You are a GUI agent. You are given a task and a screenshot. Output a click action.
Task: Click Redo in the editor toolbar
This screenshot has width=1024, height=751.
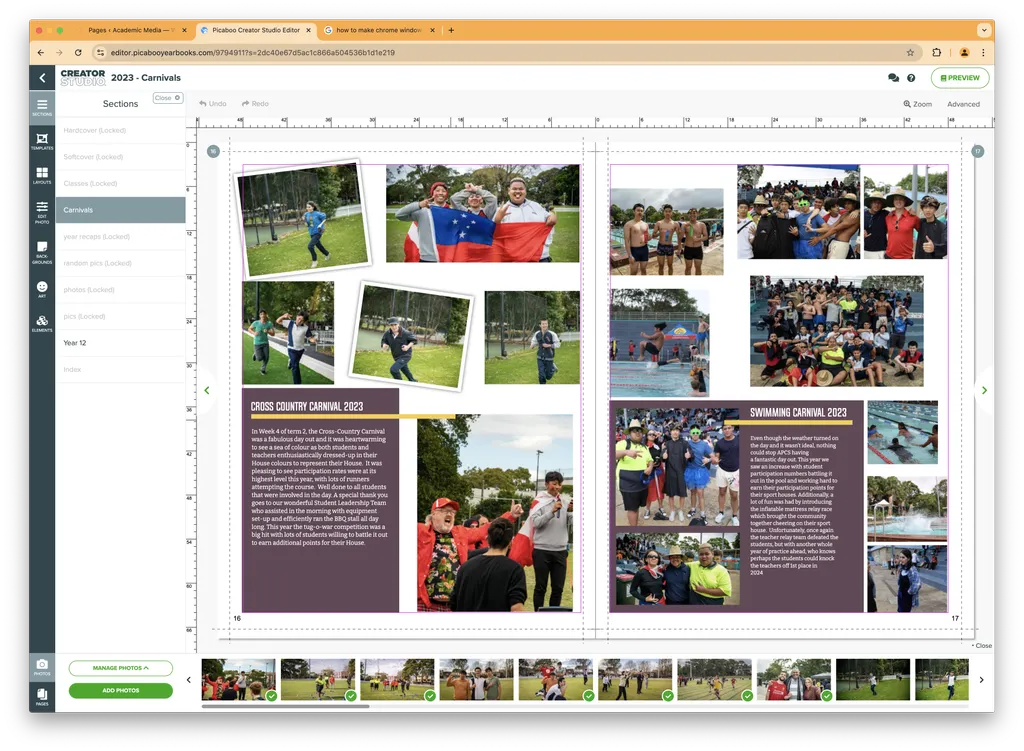(x=255, y=104)
